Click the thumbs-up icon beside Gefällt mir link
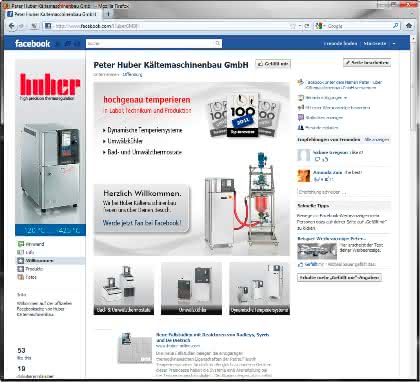The image size is (420, 382). [x=300, y=264]
